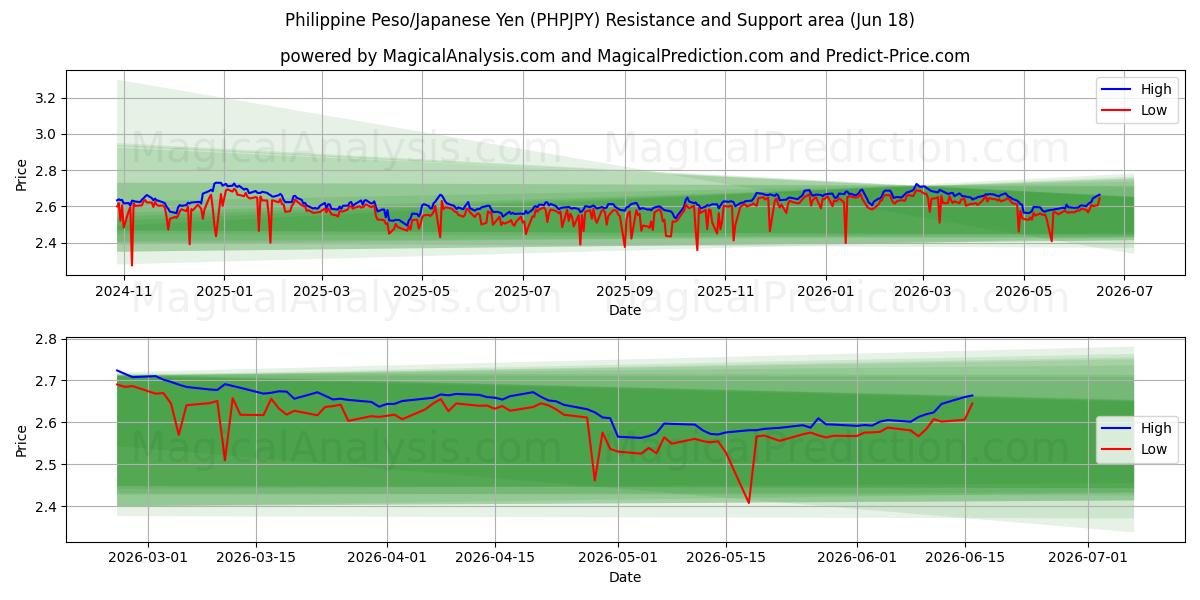Click the 2026-05-15 date tick label

click(x=727, y=558)
